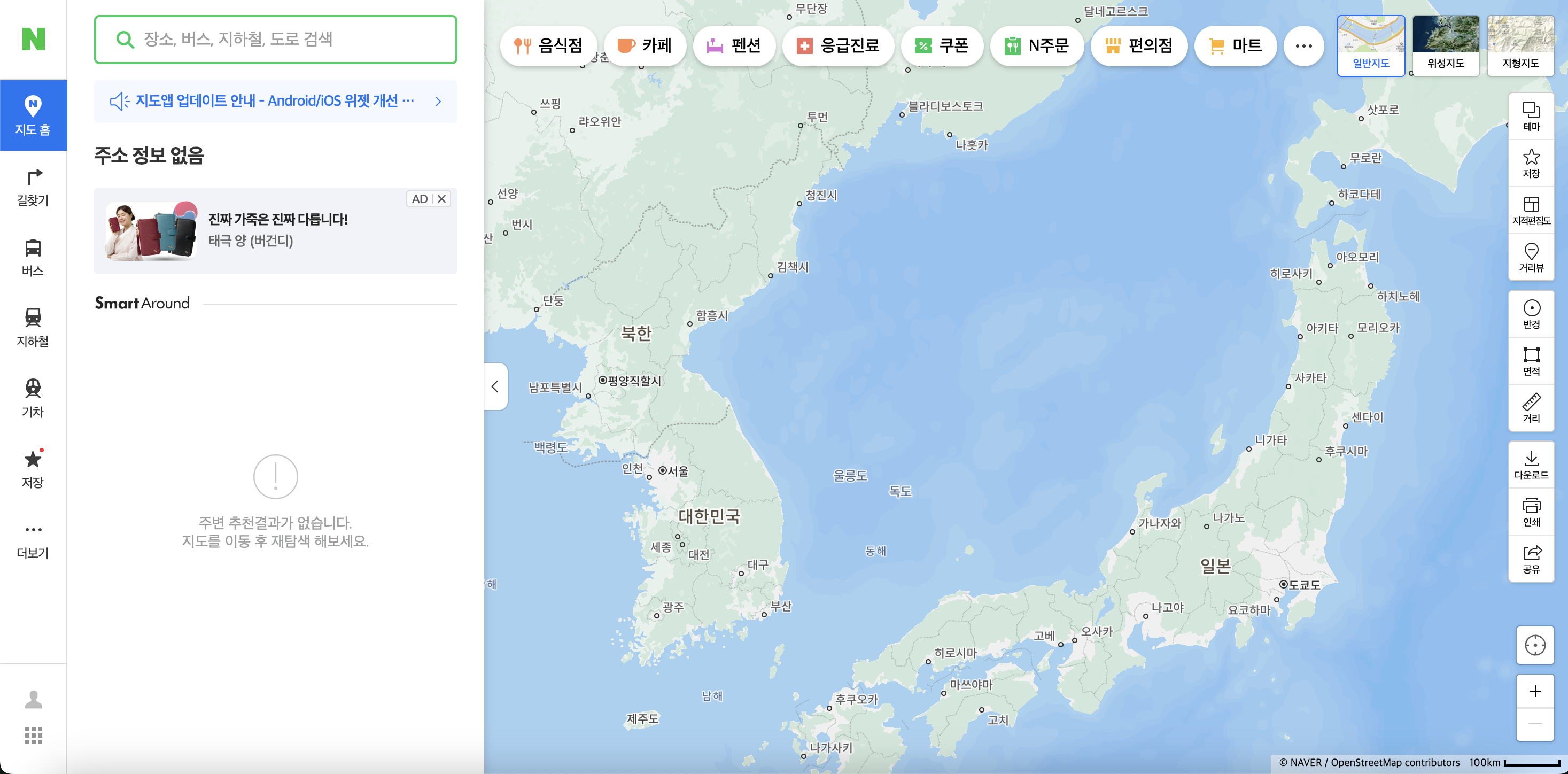Open the map app update notice link
This screenshot has height=774, width=1568.
[x=275, y=101]
